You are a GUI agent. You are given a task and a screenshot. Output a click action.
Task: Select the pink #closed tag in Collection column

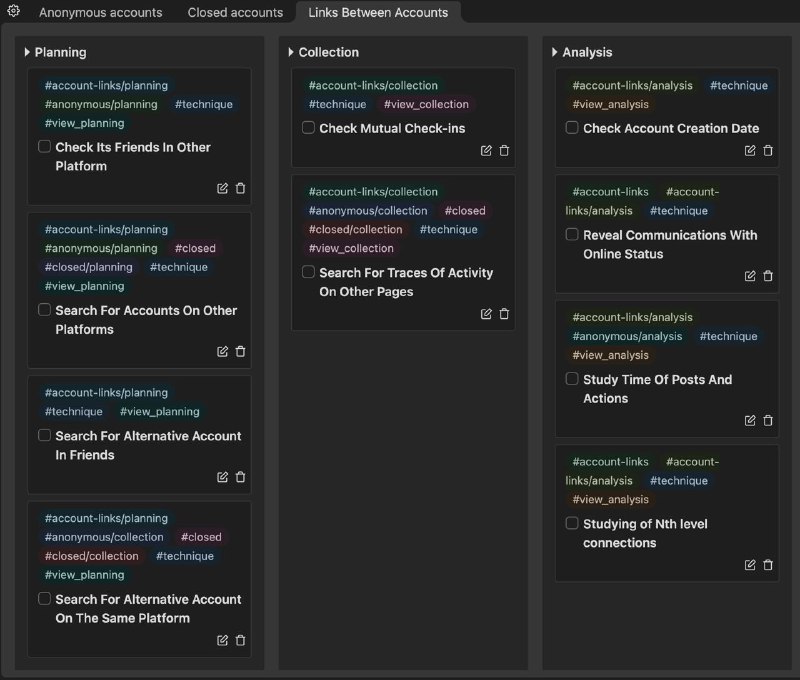[x=465, y=210]
